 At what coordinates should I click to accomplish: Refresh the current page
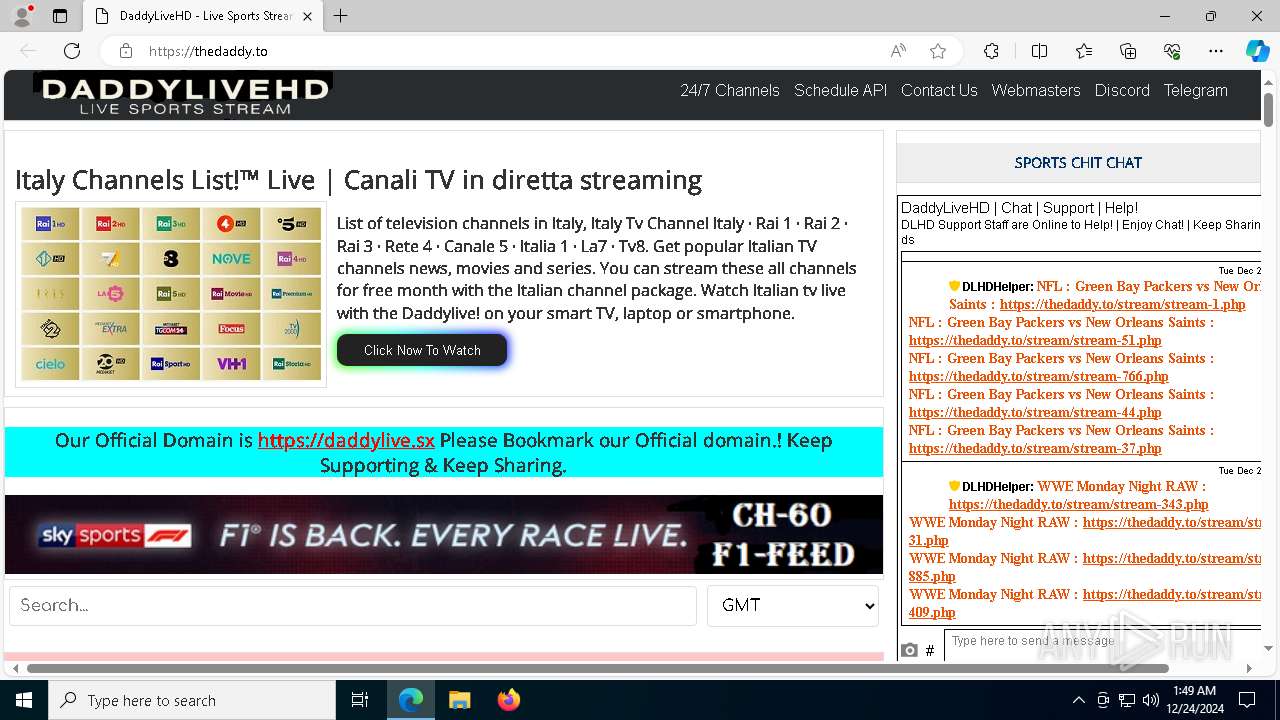tap(72, 51)
